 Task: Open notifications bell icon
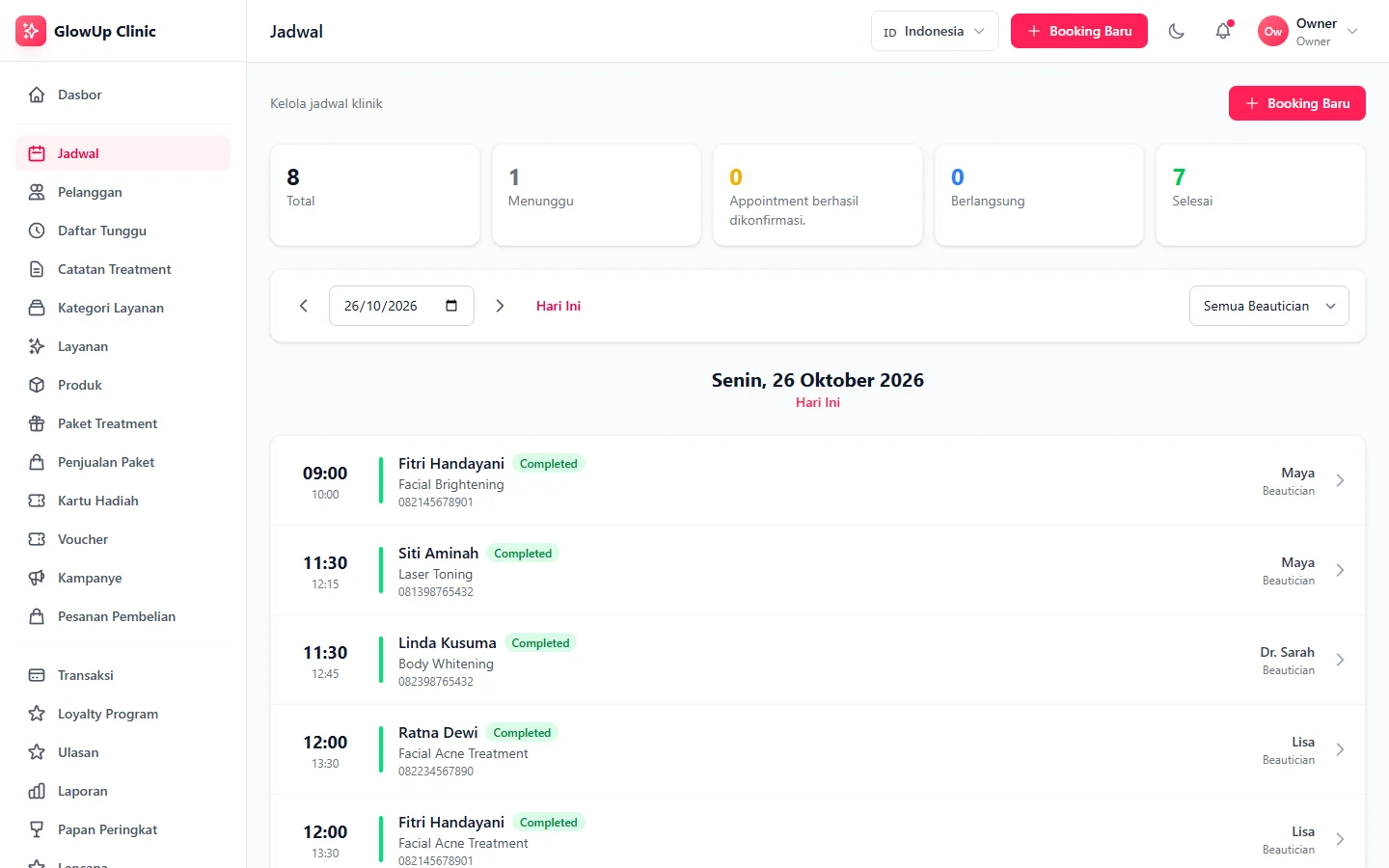(1223, 31)
